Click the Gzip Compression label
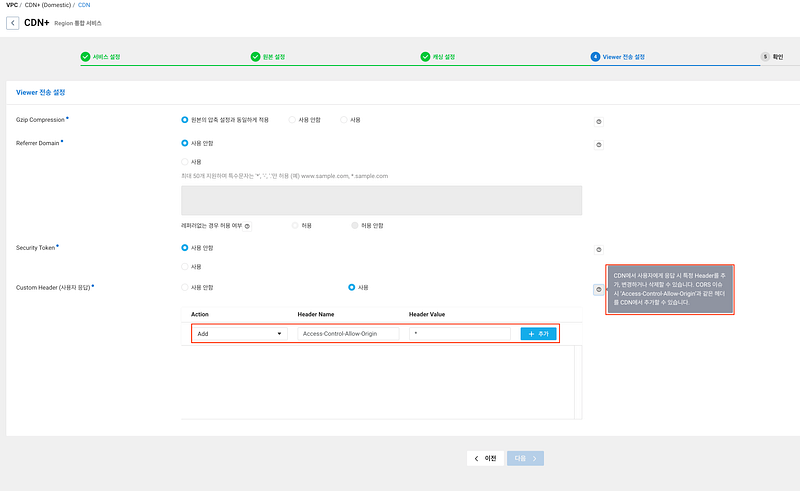The height and width of the screenshot is (491, 800). [x=40, y=120]
